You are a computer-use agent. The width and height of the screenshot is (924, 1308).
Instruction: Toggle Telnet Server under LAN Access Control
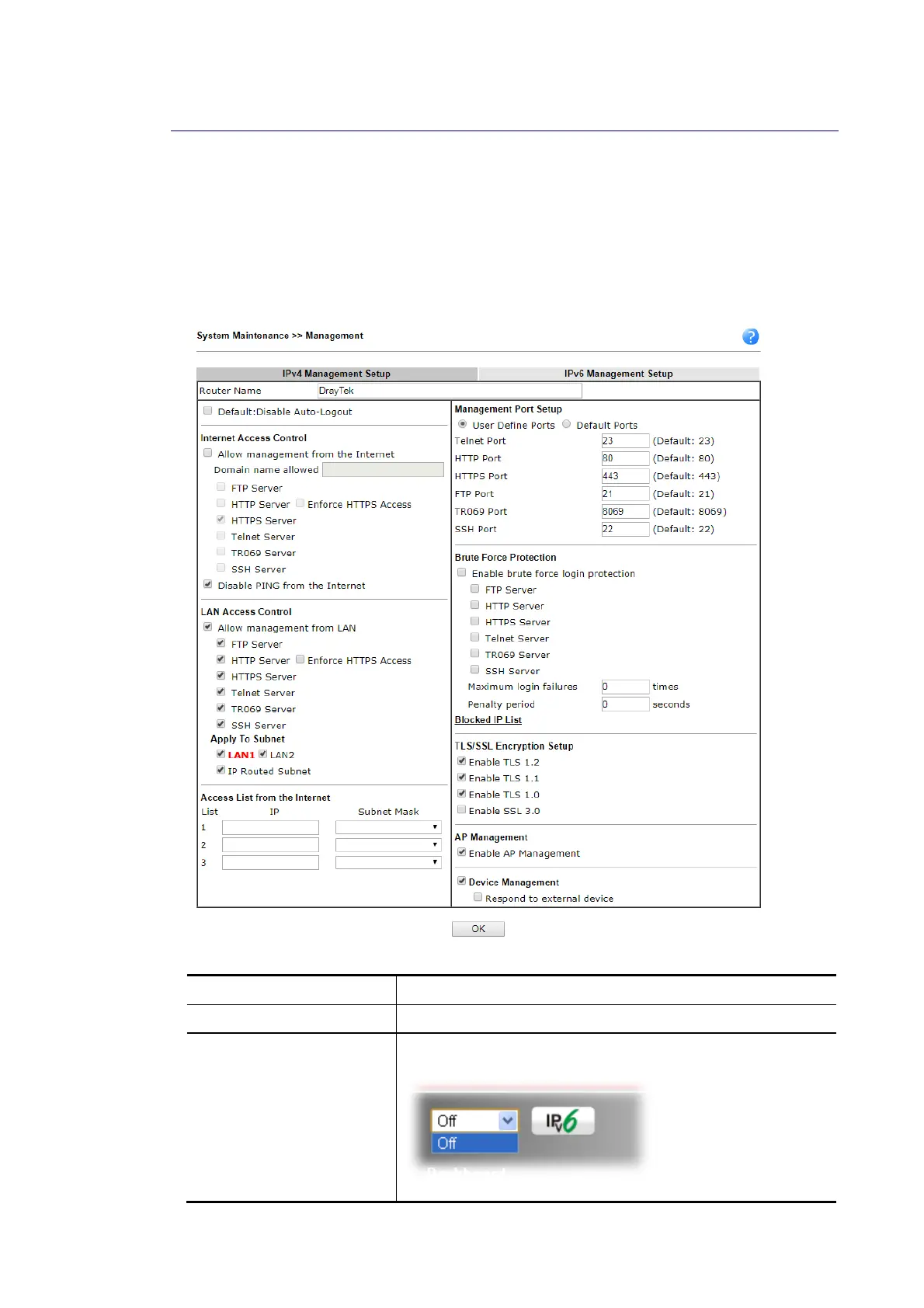[x=221, y=691]
